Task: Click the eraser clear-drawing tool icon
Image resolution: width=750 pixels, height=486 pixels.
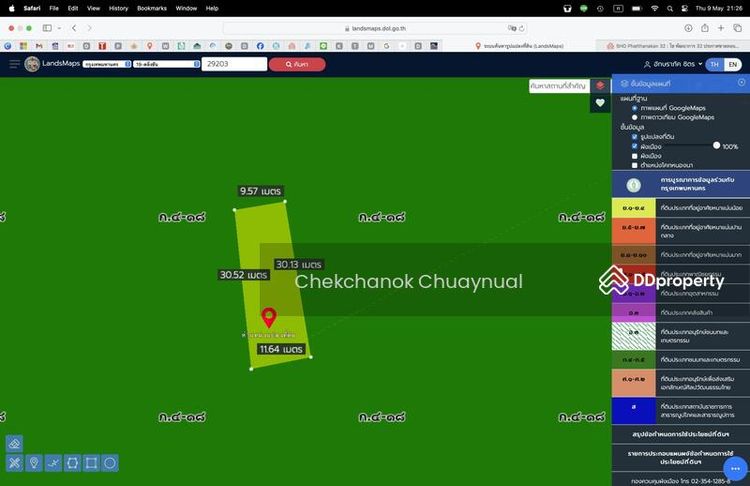Action: [x=14, y=443]
